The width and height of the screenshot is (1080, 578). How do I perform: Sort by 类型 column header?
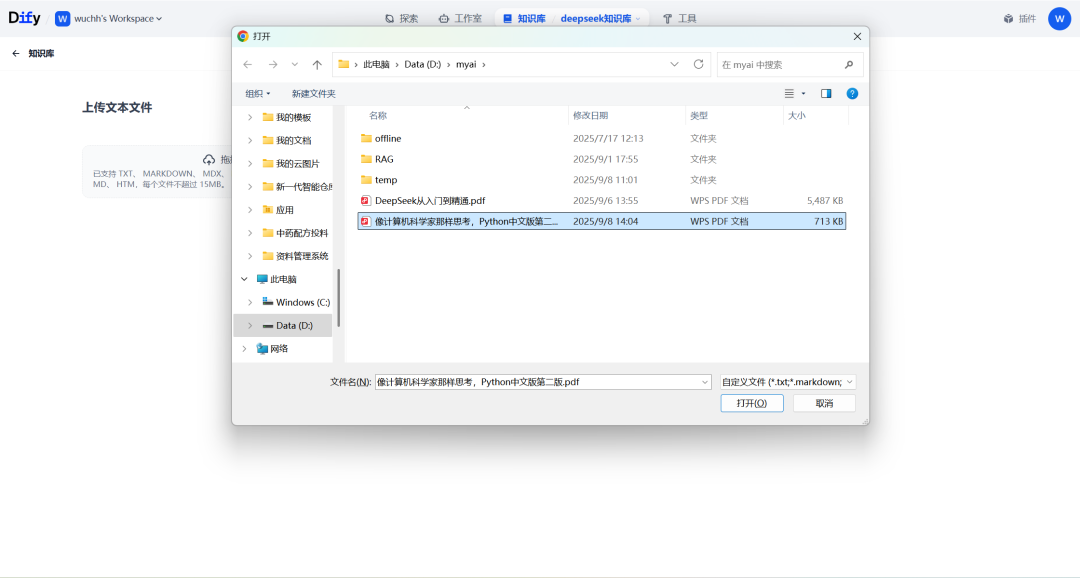click(699, 116)
